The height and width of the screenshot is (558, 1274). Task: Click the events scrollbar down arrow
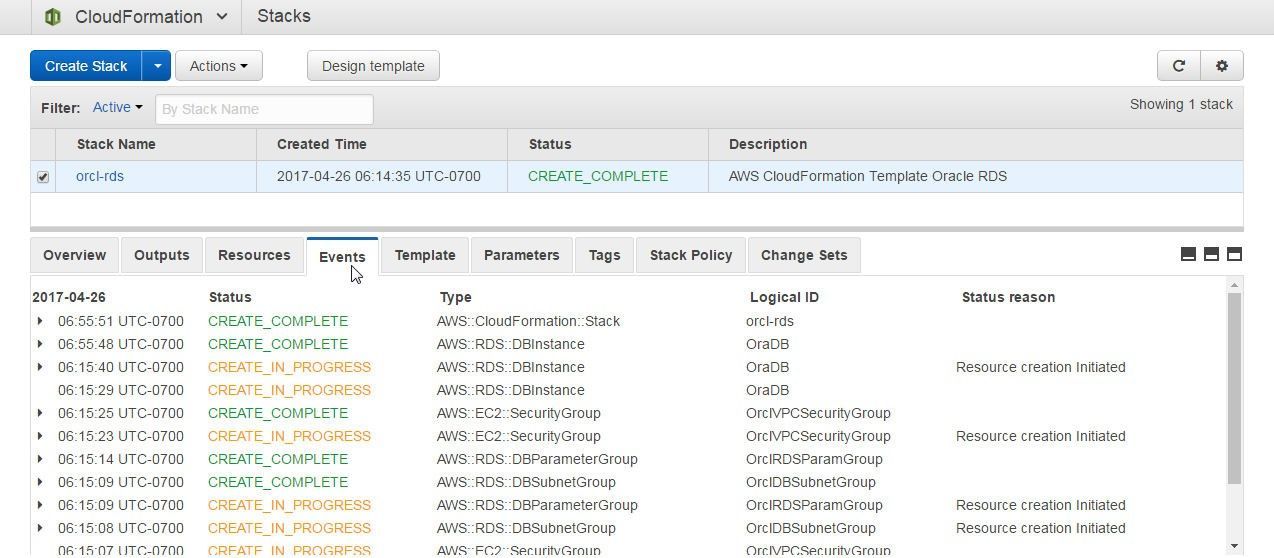click(x=1234, y=546)
